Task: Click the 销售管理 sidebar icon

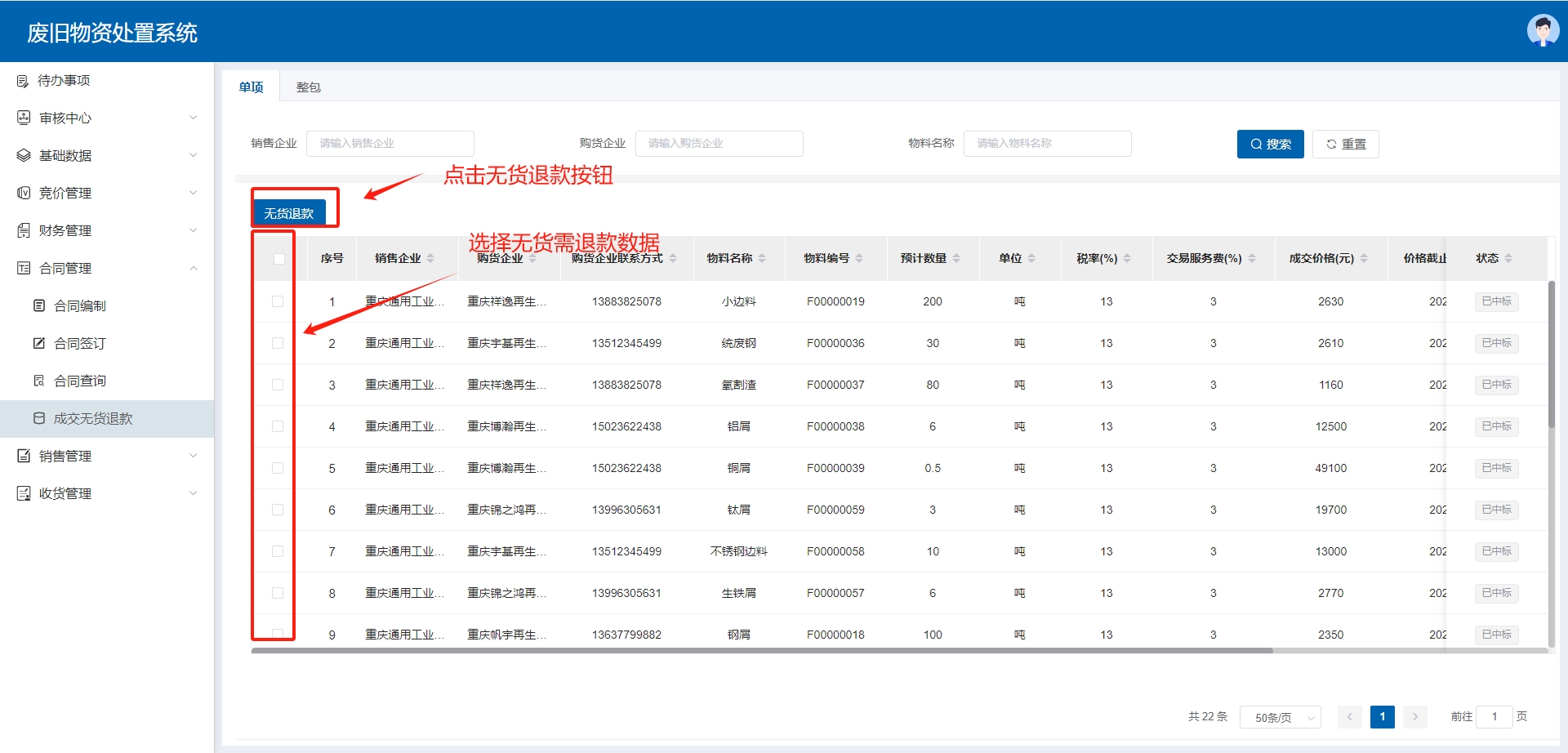Action: [24, 457]
